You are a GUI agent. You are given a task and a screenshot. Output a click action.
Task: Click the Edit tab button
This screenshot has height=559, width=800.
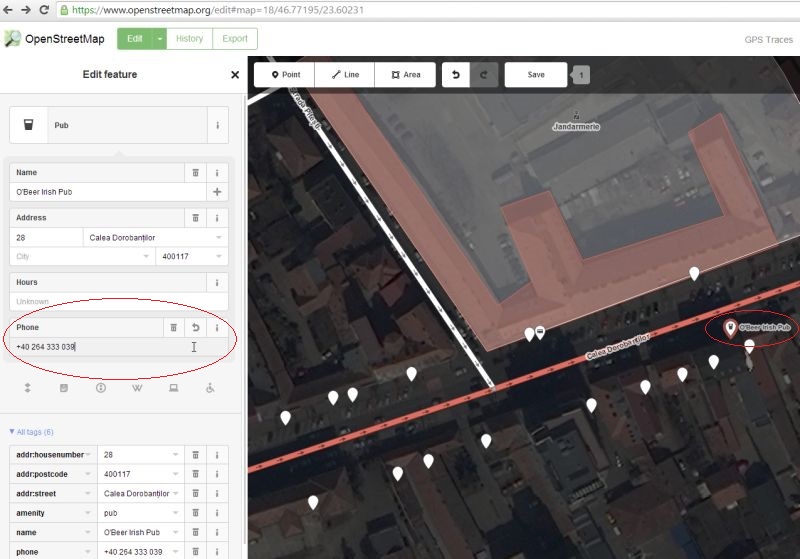click(135, 39)
